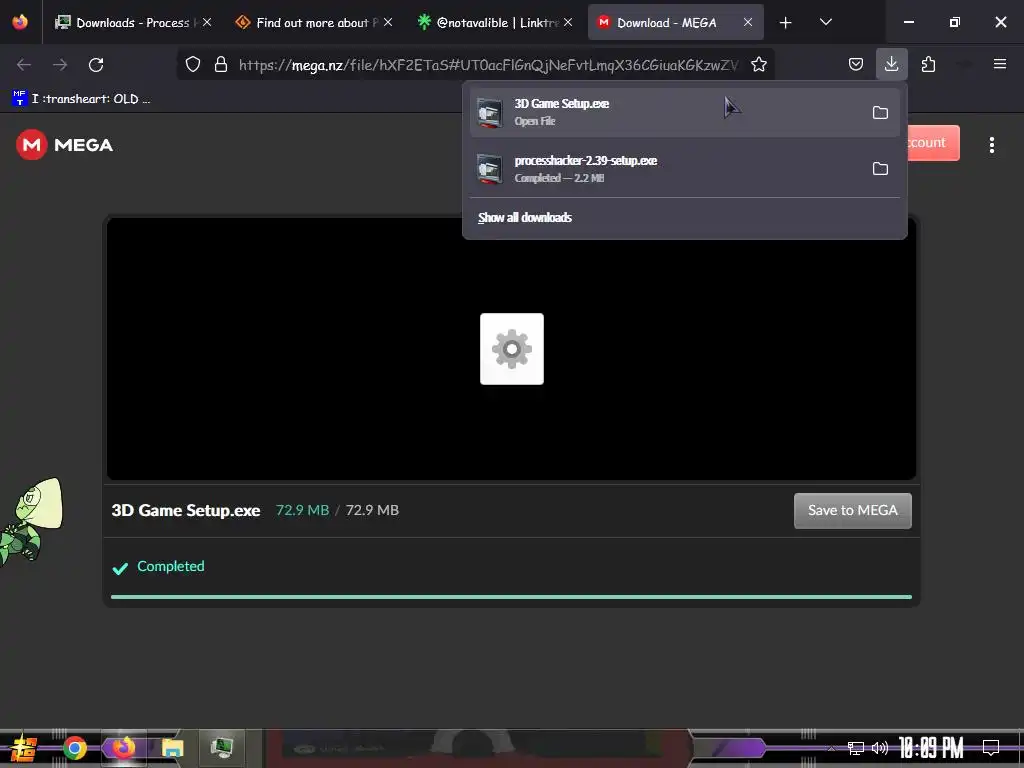
Task: Open the volume tray icon
Action: pos(880,748)
